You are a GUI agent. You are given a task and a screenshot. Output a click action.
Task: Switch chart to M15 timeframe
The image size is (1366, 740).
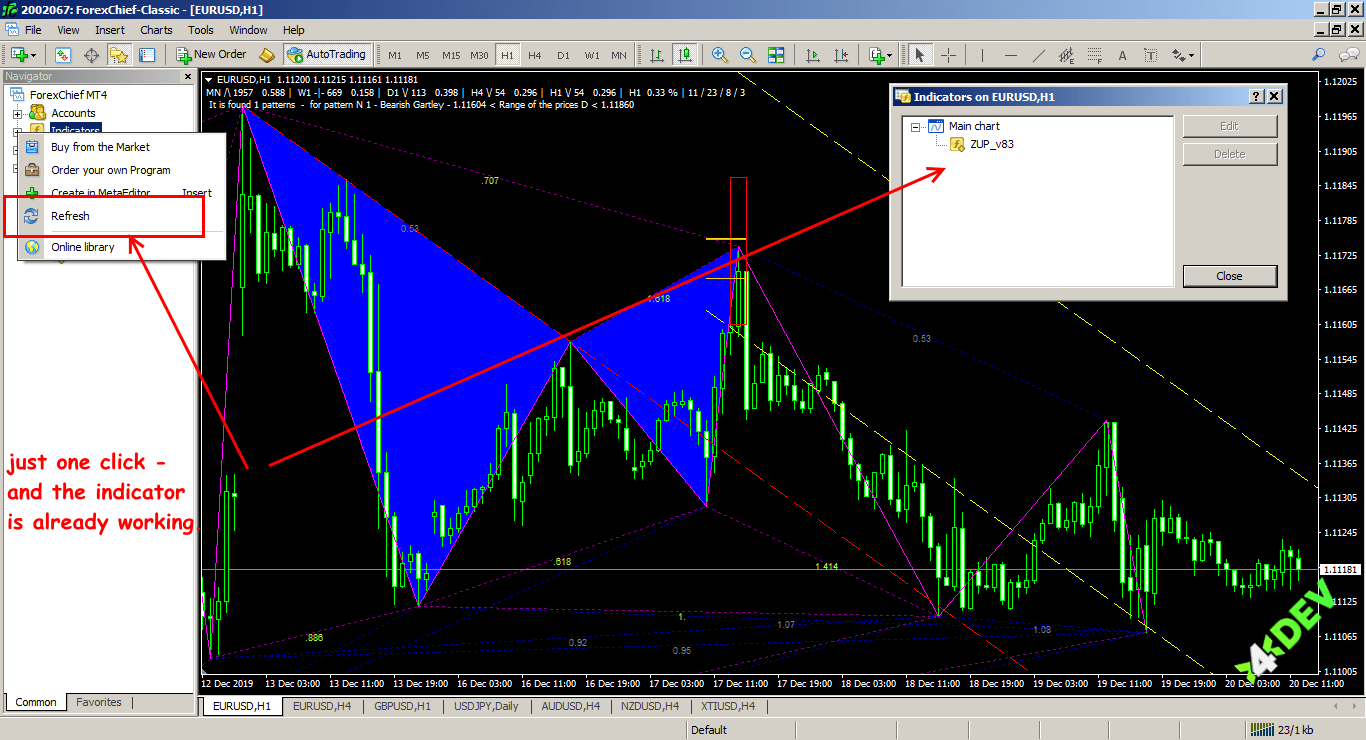[x=451, y=55]
